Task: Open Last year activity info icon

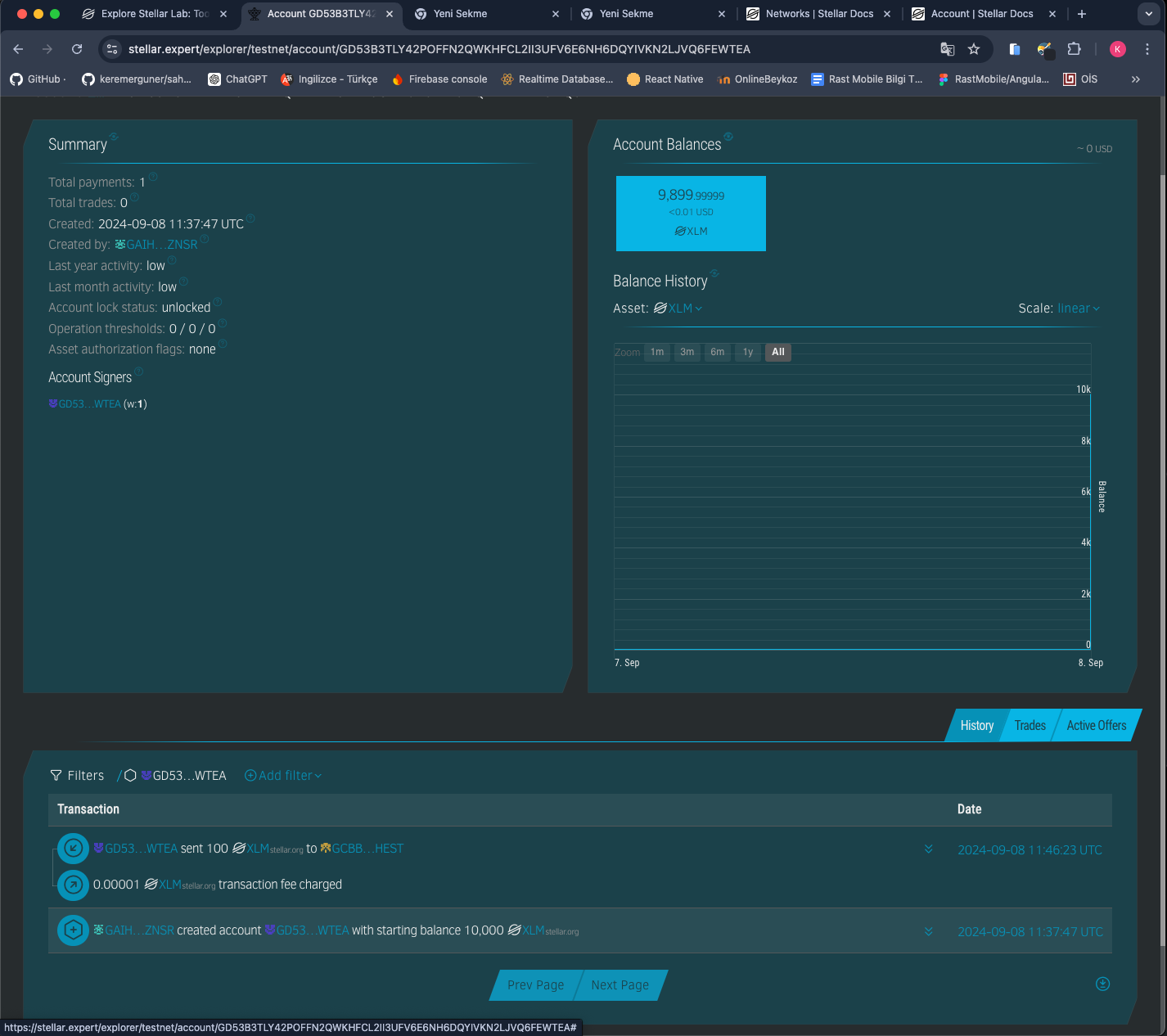Action: pos(172,260)
